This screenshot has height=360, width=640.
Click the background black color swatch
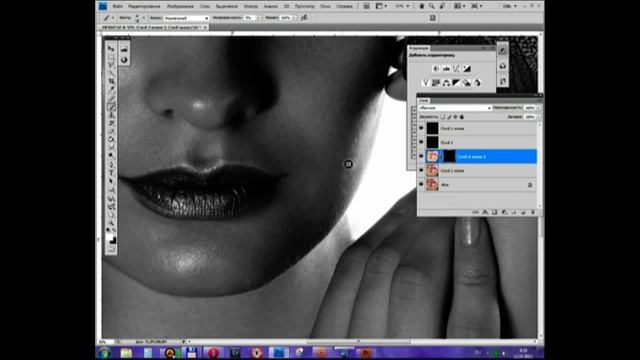[x=113, y=241]
